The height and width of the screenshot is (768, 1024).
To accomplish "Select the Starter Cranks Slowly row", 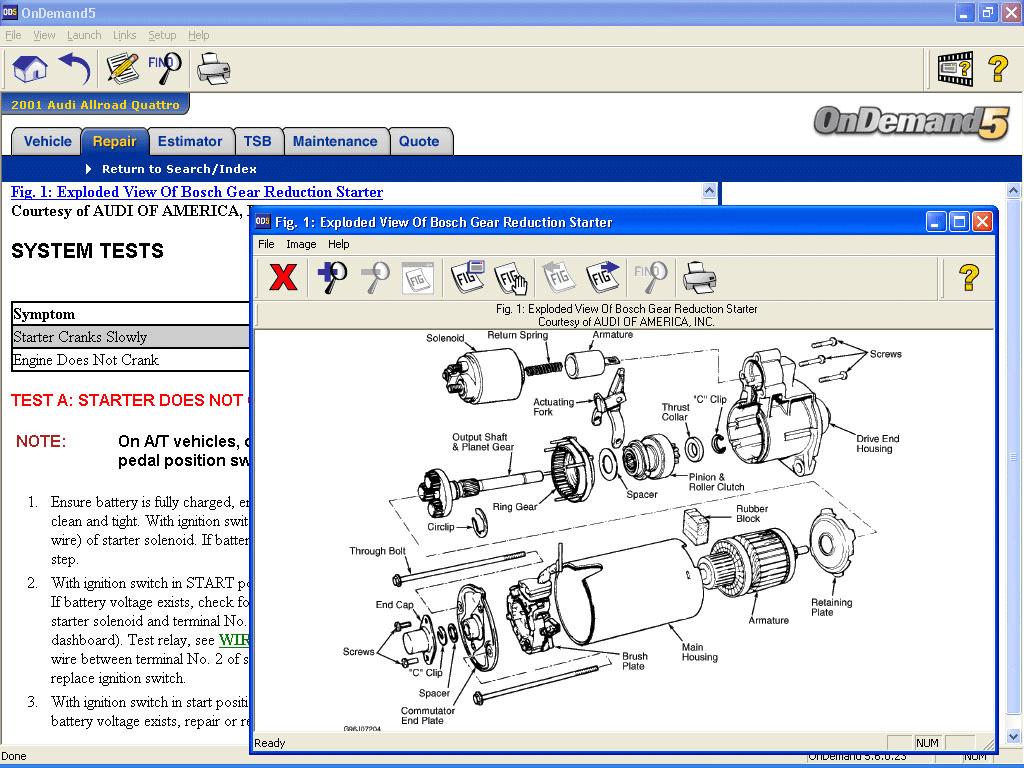I will [x=131, y=337].
